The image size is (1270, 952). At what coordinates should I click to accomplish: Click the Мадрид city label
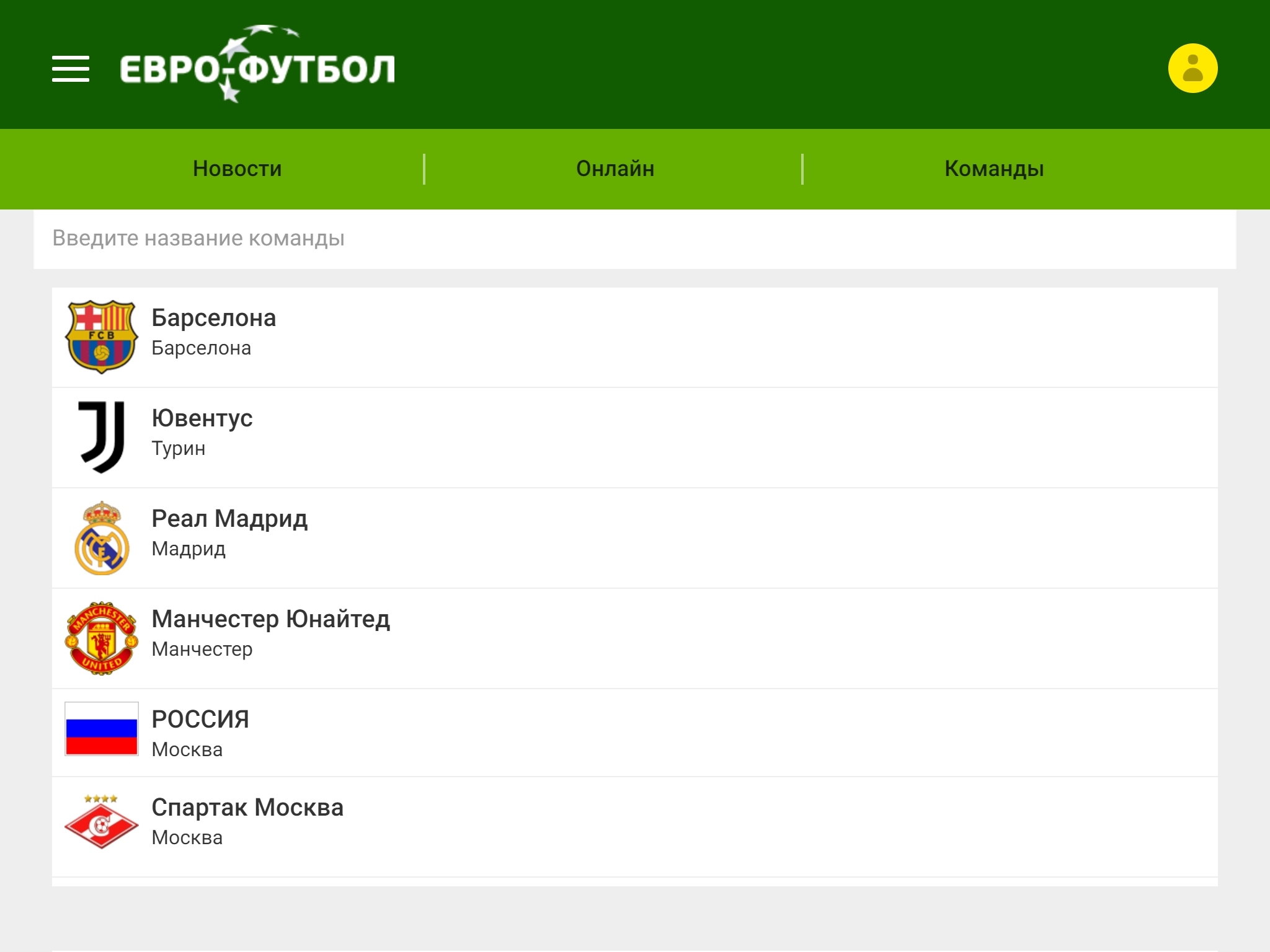(x=189, y=549)
